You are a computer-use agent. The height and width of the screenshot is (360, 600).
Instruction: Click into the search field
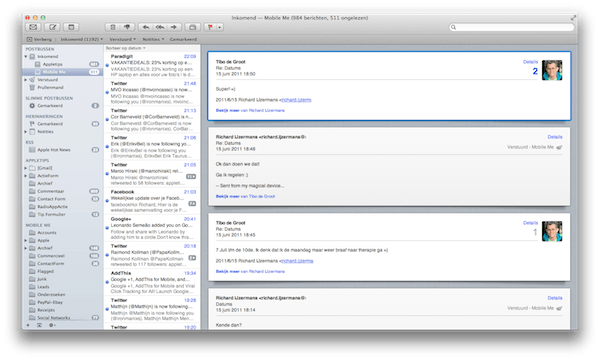[x=511, y=27]
